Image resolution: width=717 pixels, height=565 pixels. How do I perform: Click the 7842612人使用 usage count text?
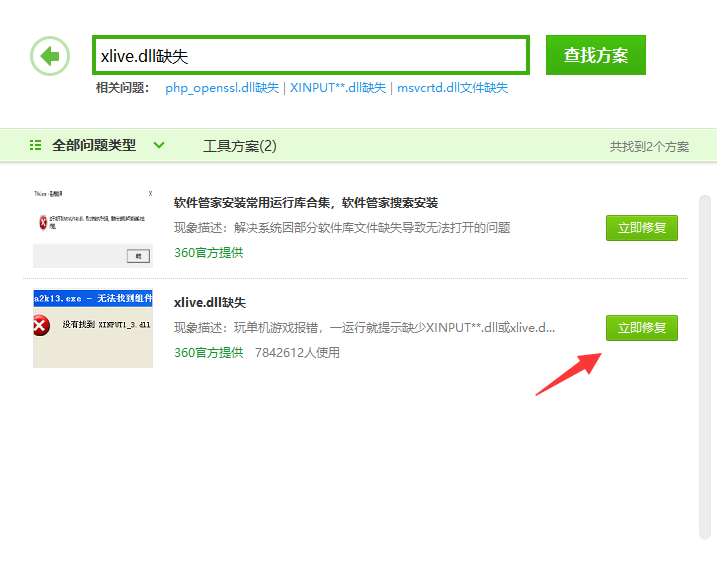click(x=297, y=353)
